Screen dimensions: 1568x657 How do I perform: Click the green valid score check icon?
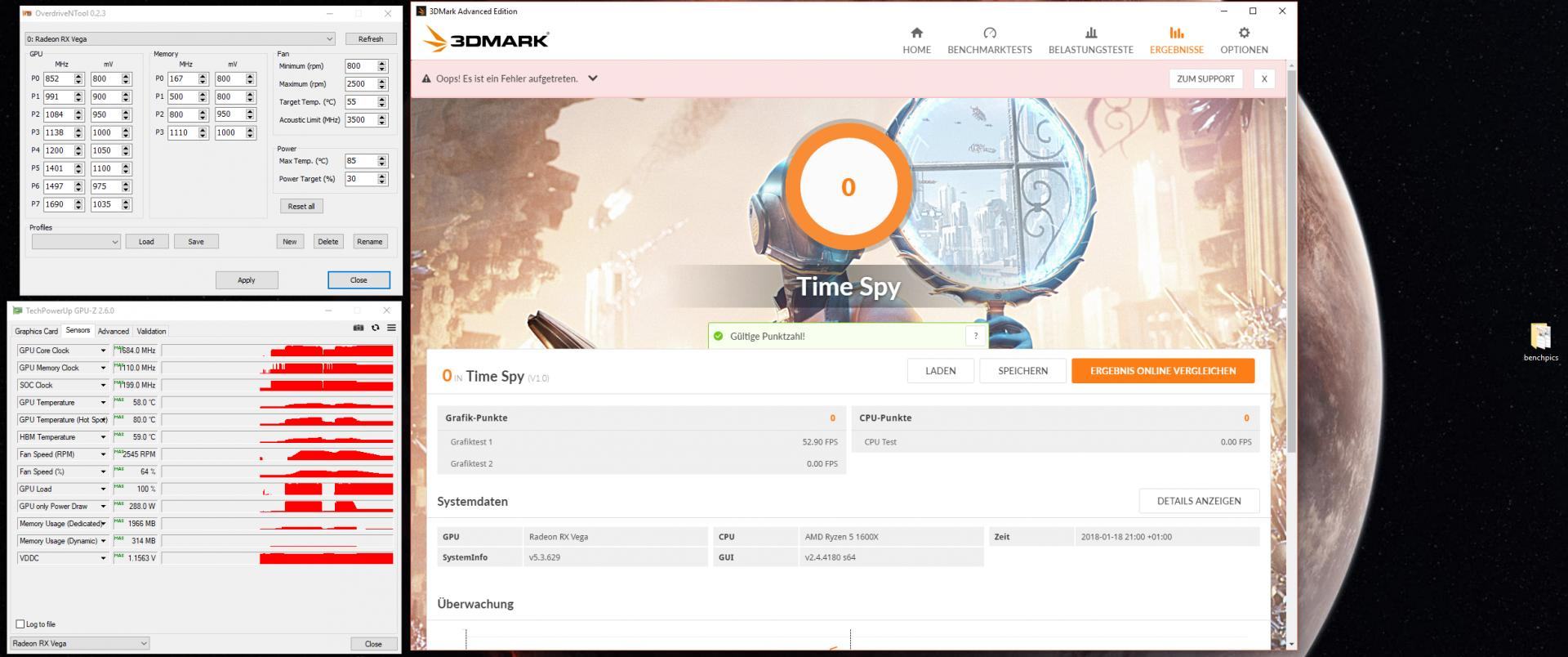719,336
